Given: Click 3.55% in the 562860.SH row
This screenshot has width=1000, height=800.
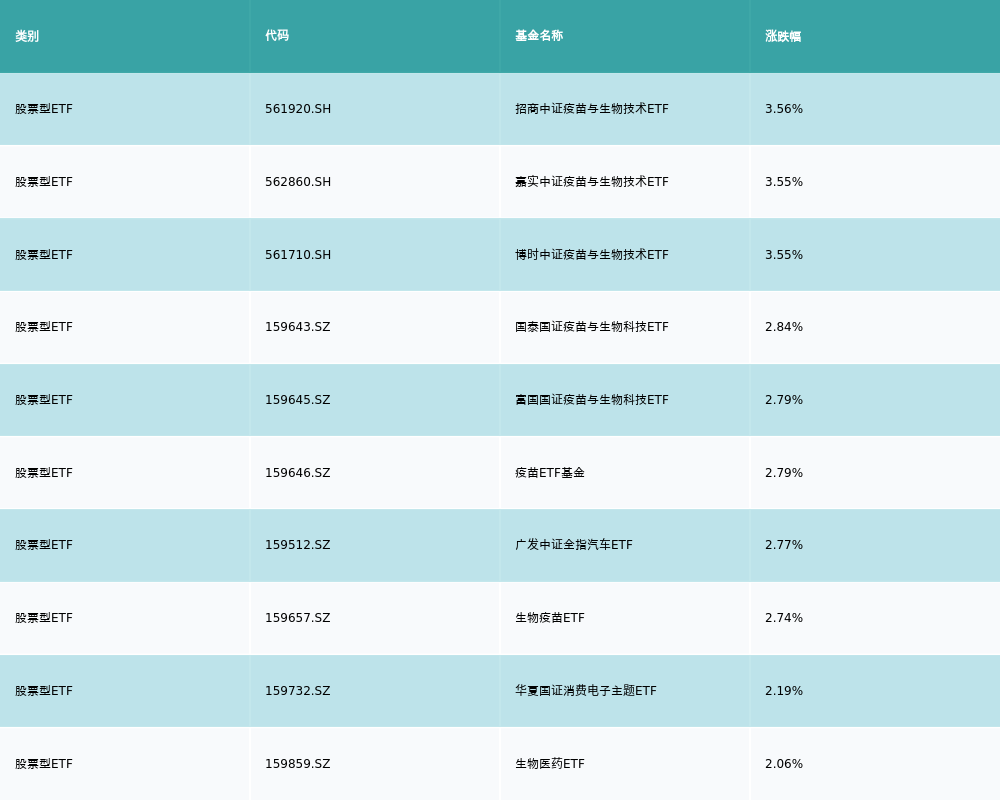Looking at the screenshot, I should 784,182.
